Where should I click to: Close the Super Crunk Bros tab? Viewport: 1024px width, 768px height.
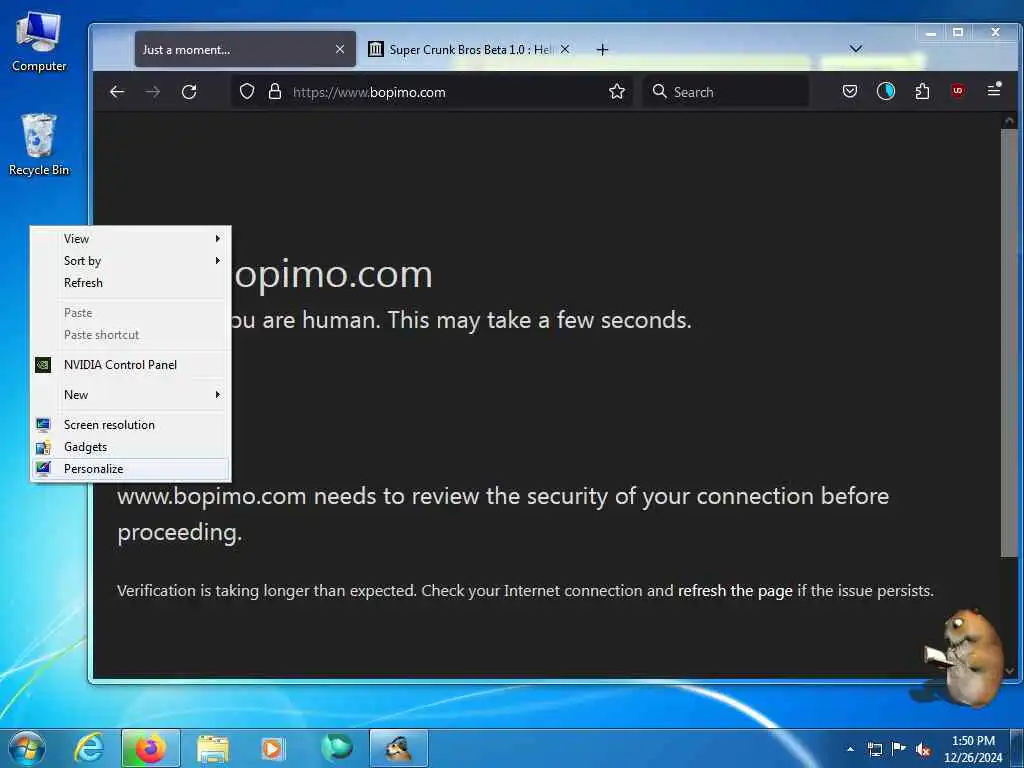[565, 50]
